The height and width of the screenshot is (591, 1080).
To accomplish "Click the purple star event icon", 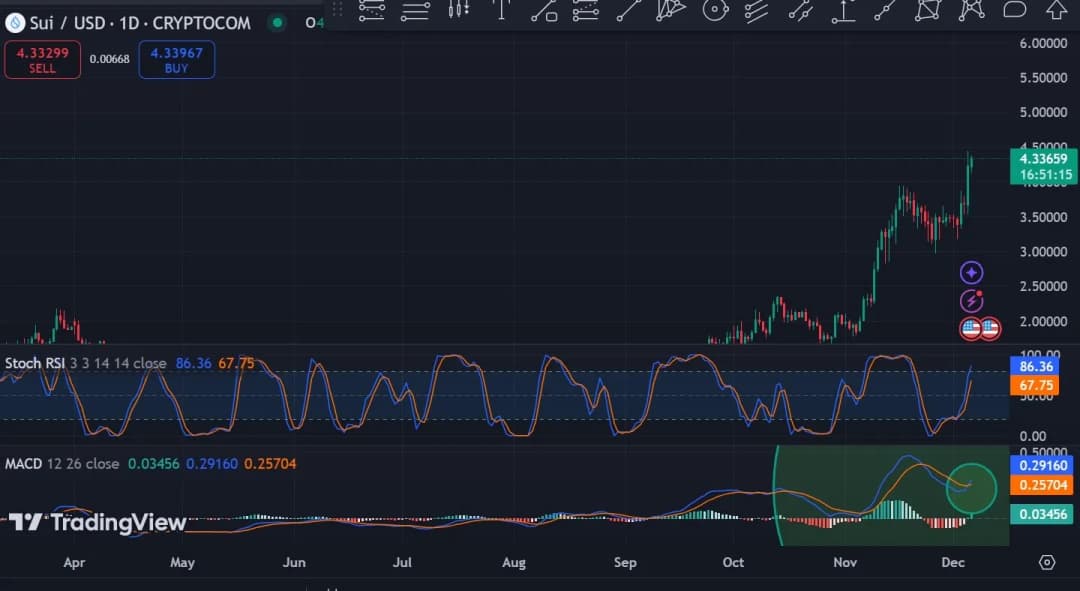I will click(x=971, y=273).
